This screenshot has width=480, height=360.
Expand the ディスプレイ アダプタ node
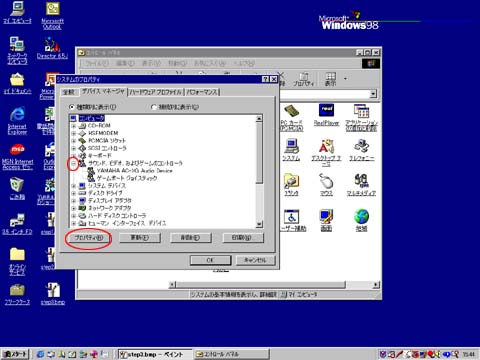click(74, 201)
